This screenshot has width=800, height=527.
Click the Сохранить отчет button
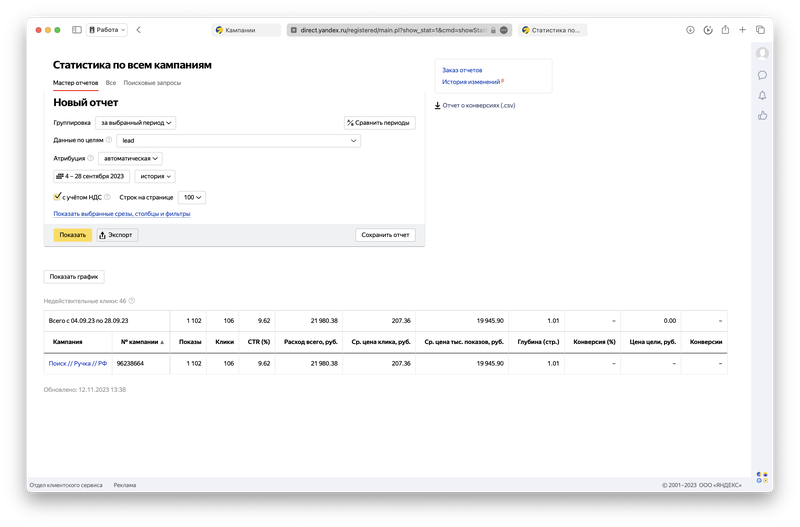pos(385,235)
